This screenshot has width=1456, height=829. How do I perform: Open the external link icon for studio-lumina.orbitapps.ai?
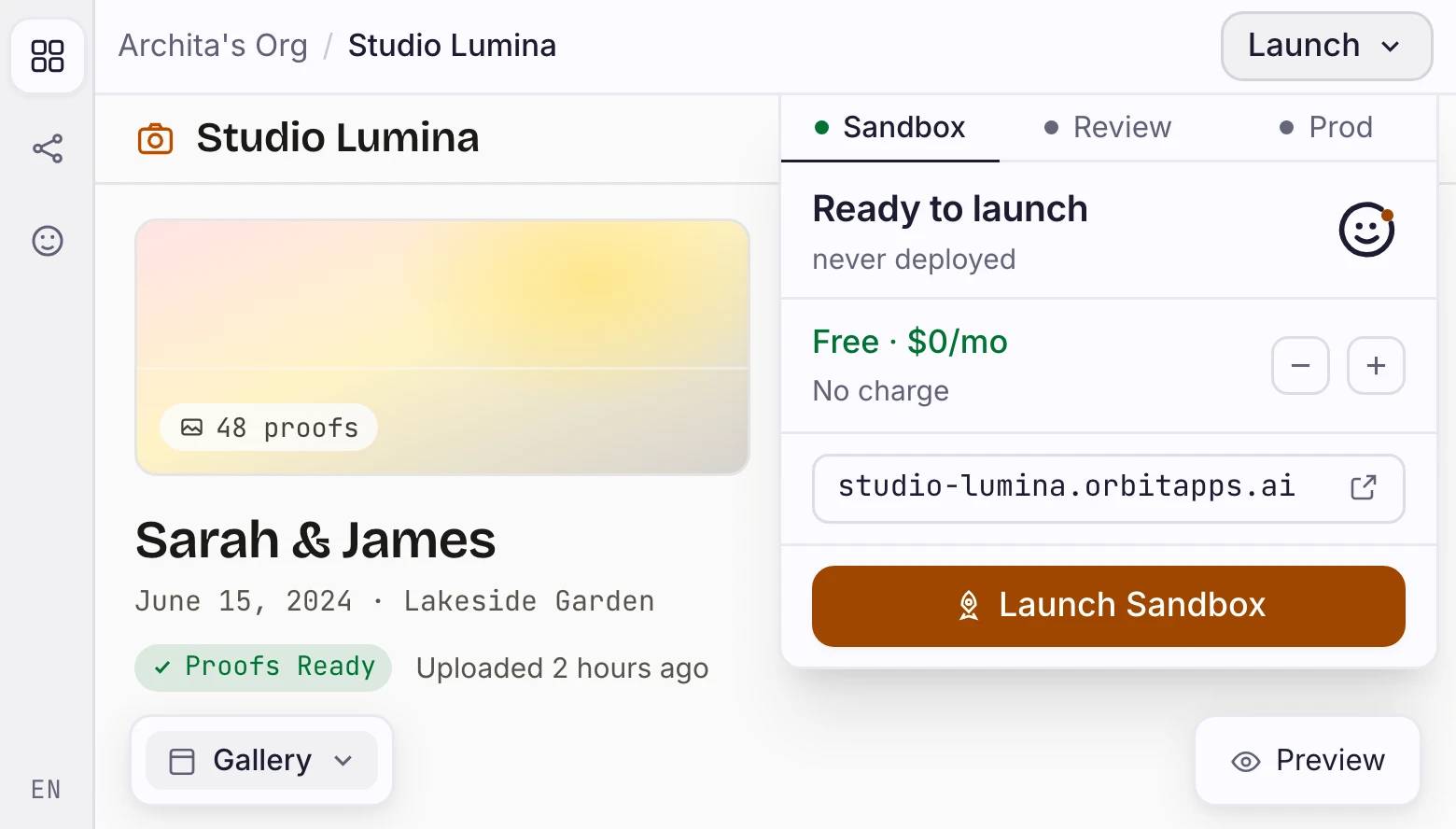1364,487
